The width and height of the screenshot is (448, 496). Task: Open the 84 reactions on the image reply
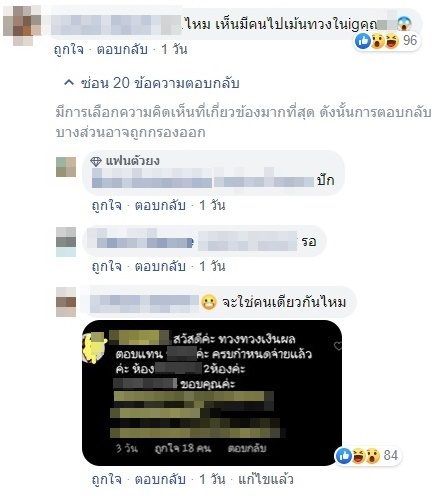point(391,455)
